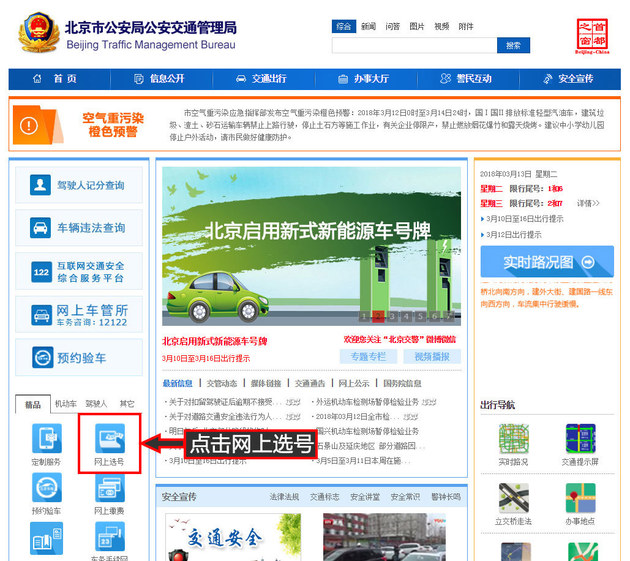
Task: Open the 安全常识 link
Action: [405, 497]
